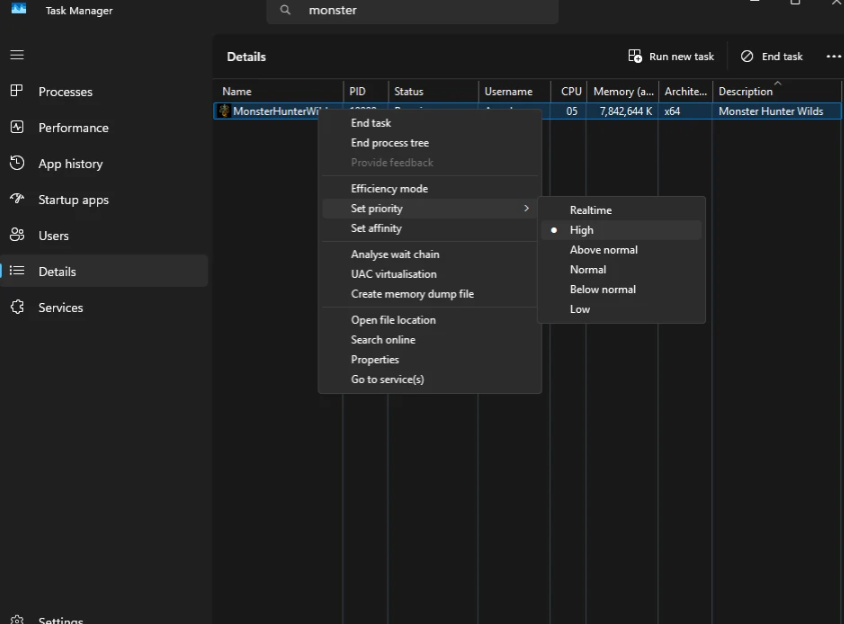844x624 pixels.
Task: Click Set affinity in context menu
Action: pos(376,228)
